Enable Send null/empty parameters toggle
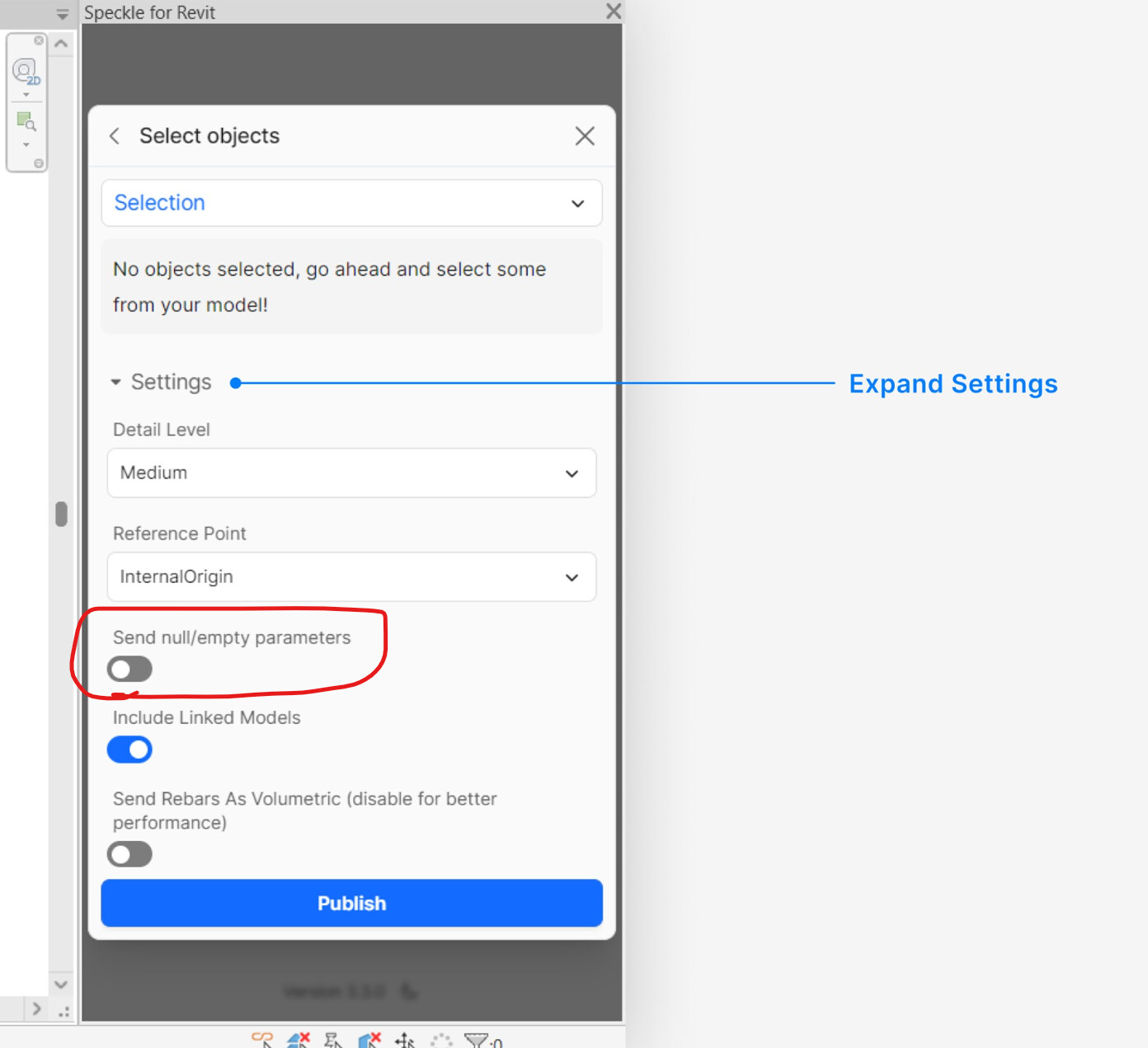Viewport: 1148px width, 1048px height. [129, 669]
